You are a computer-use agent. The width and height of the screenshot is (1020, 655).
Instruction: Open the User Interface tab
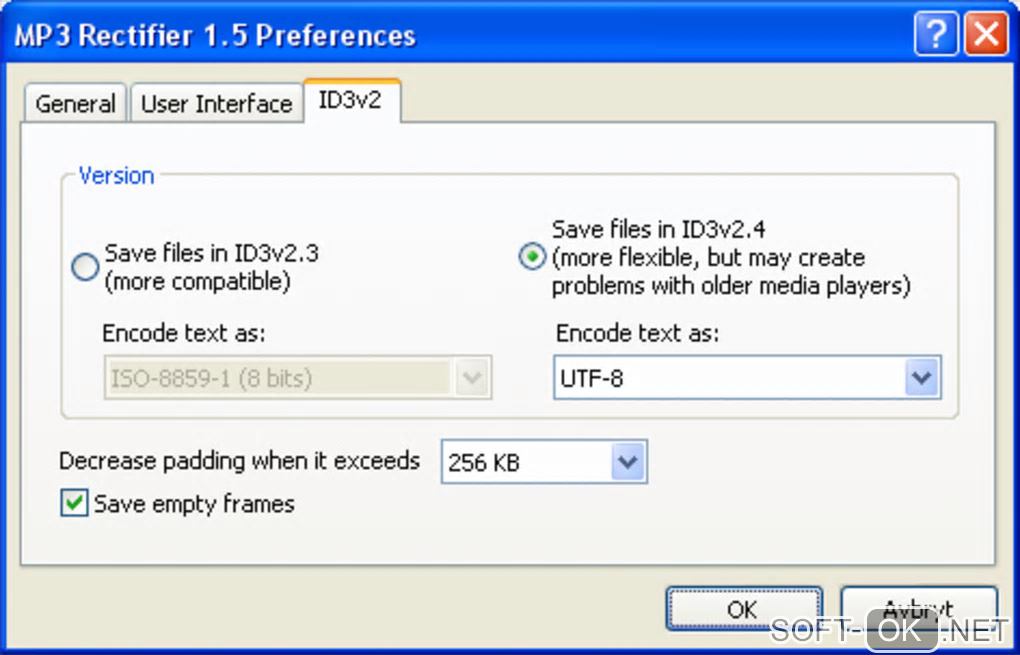point(216,104)
